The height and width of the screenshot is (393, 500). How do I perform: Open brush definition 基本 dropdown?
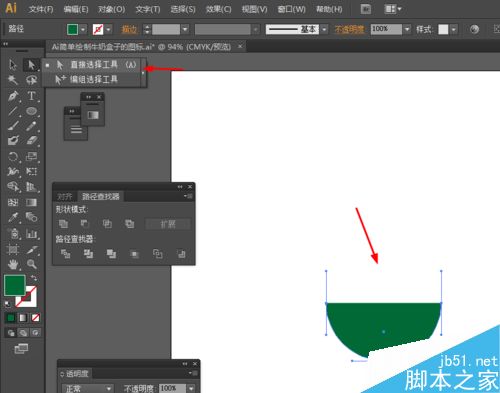[x=324, y=29]
